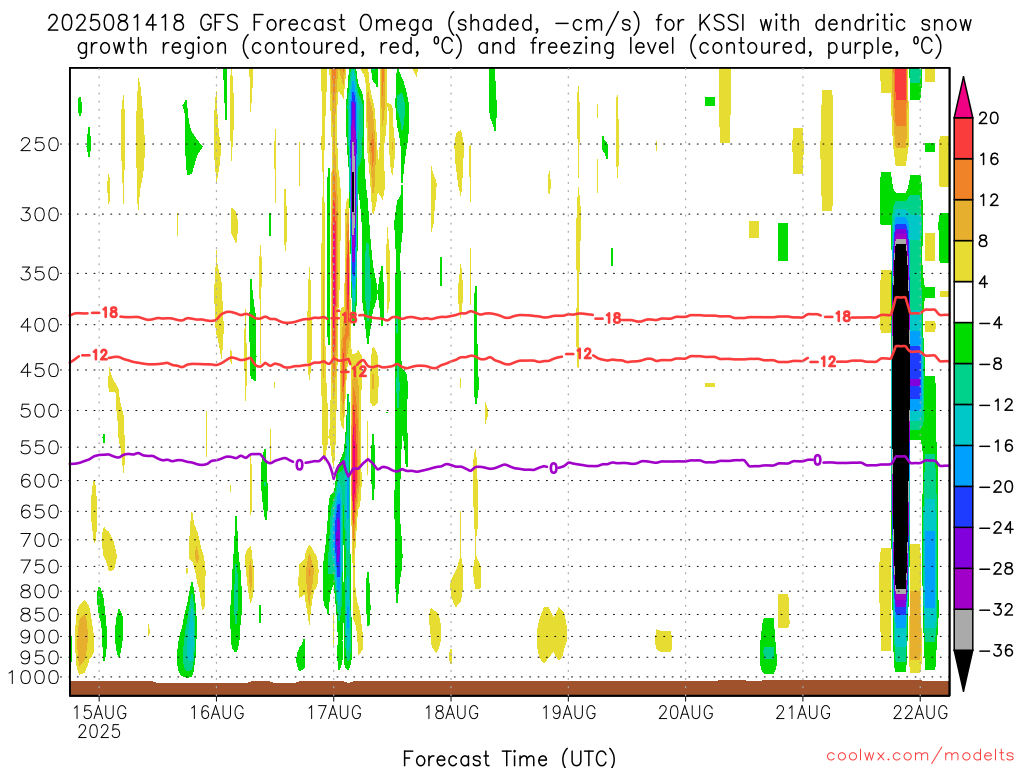The image size is (1024, 768).
Task: Click the 850 pressure level label
Action: [40, 615]
